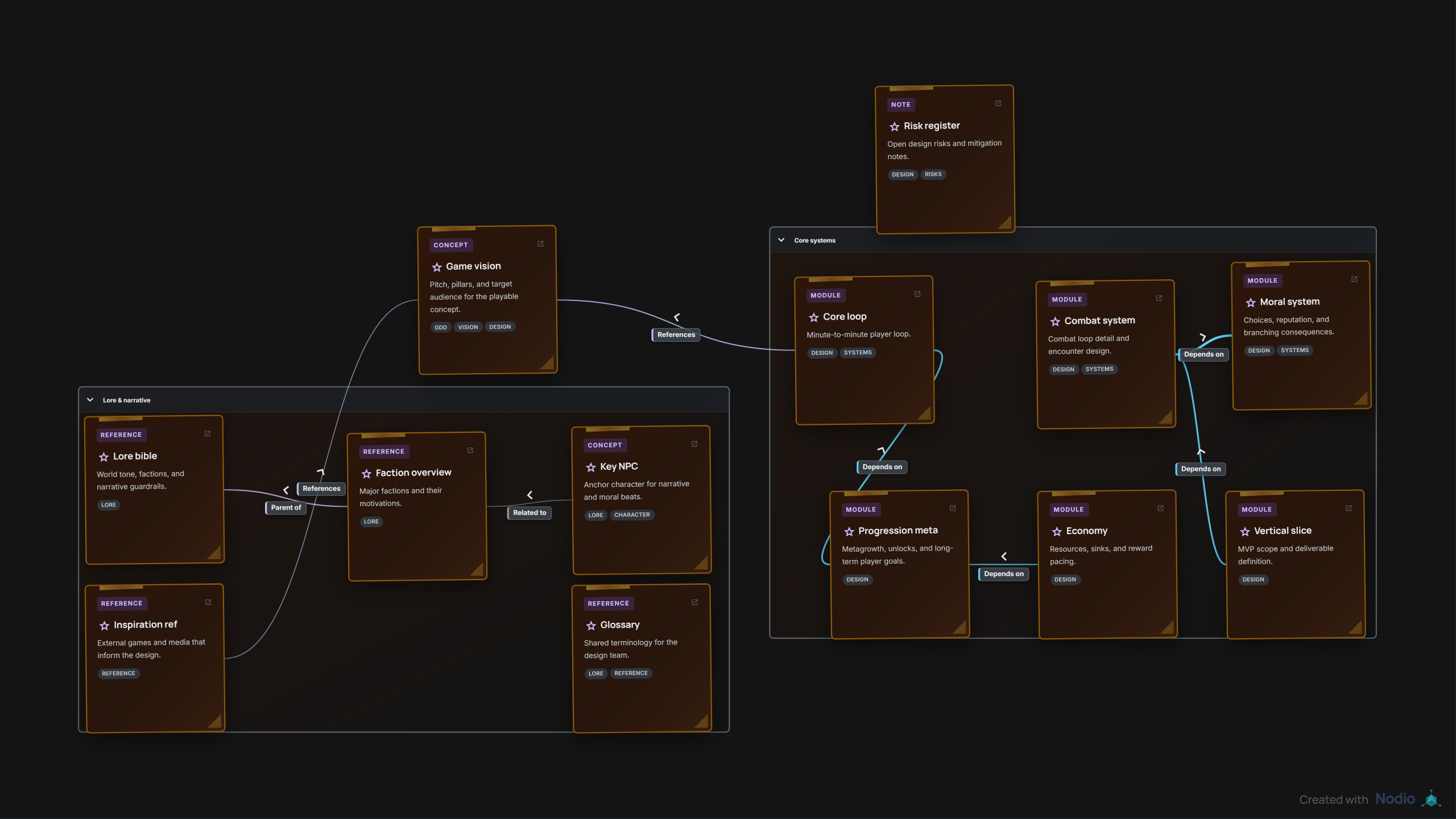Star the Combat system module
This screenshot has width=1456, height=819.
pyautogui.click(x=1055, y=321)
